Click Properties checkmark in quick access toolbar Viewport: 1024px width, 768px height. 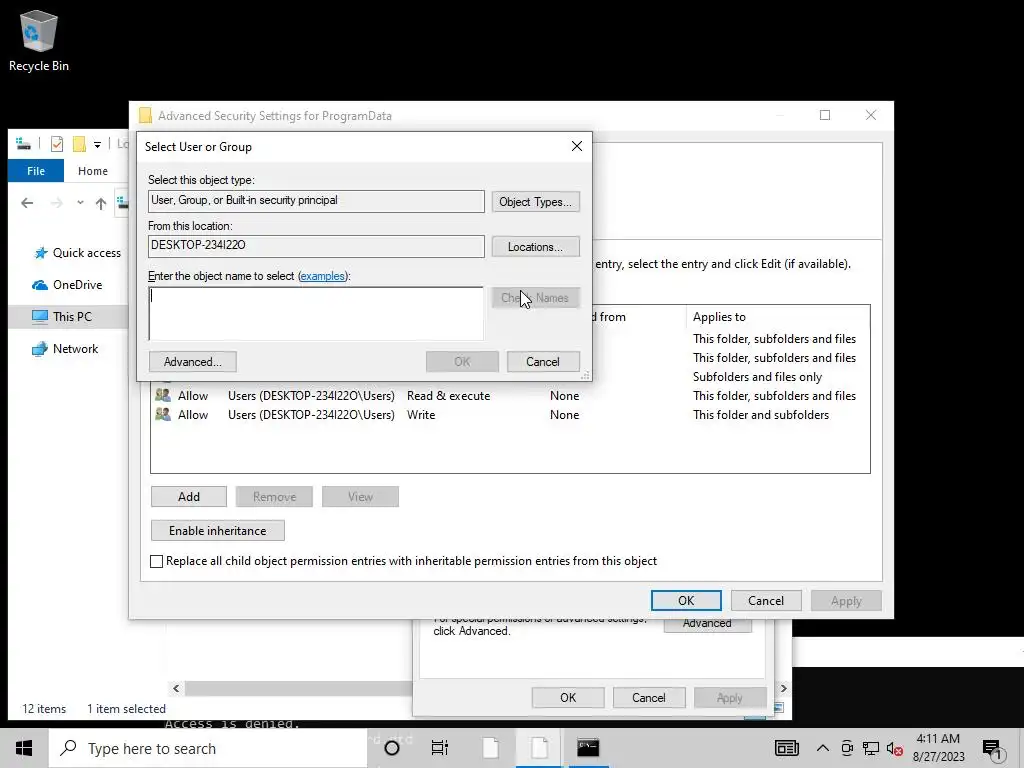(57, 144)
